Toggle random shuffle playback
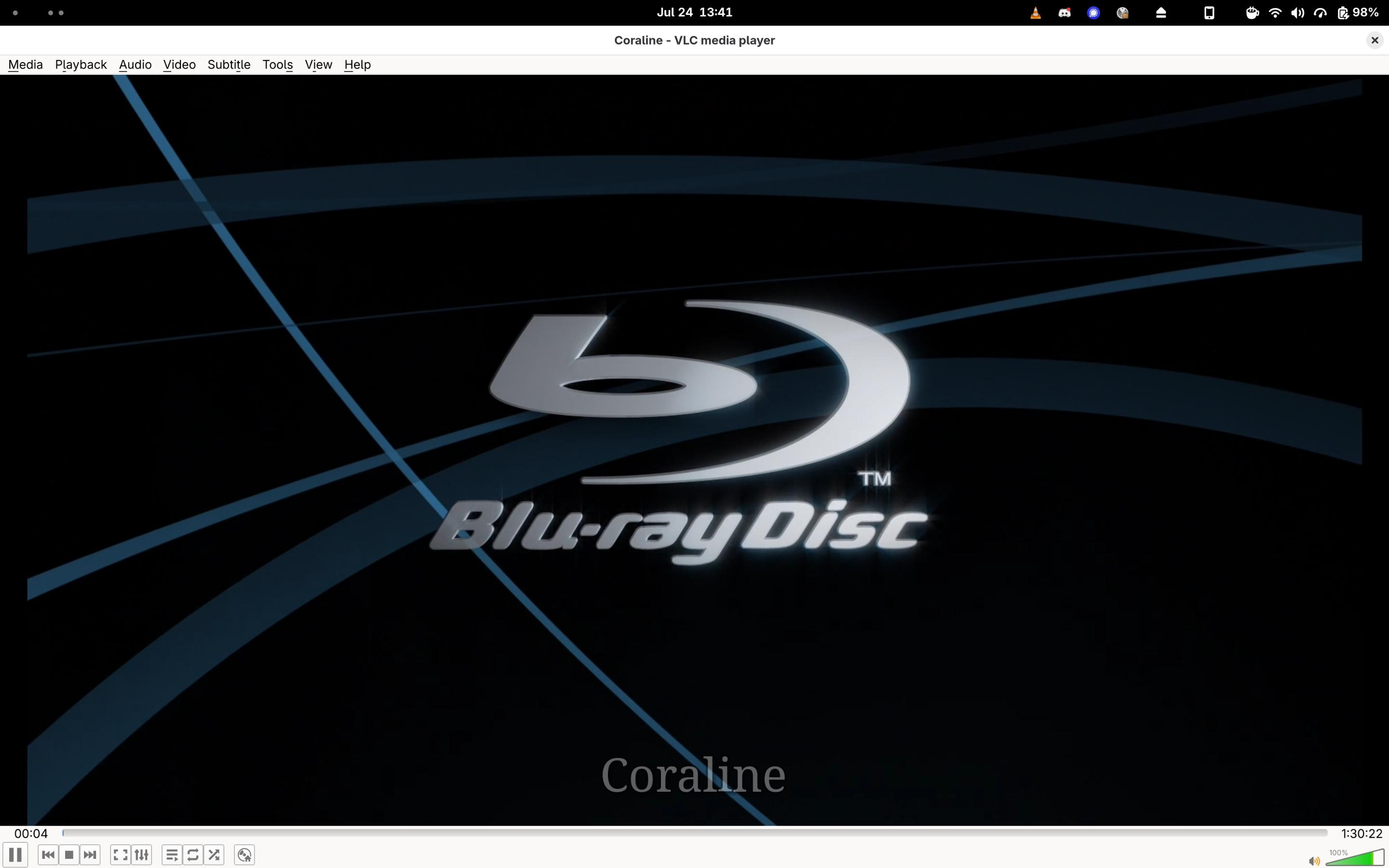The height and width of the screenshot is (868, 1389). point(214,855)
